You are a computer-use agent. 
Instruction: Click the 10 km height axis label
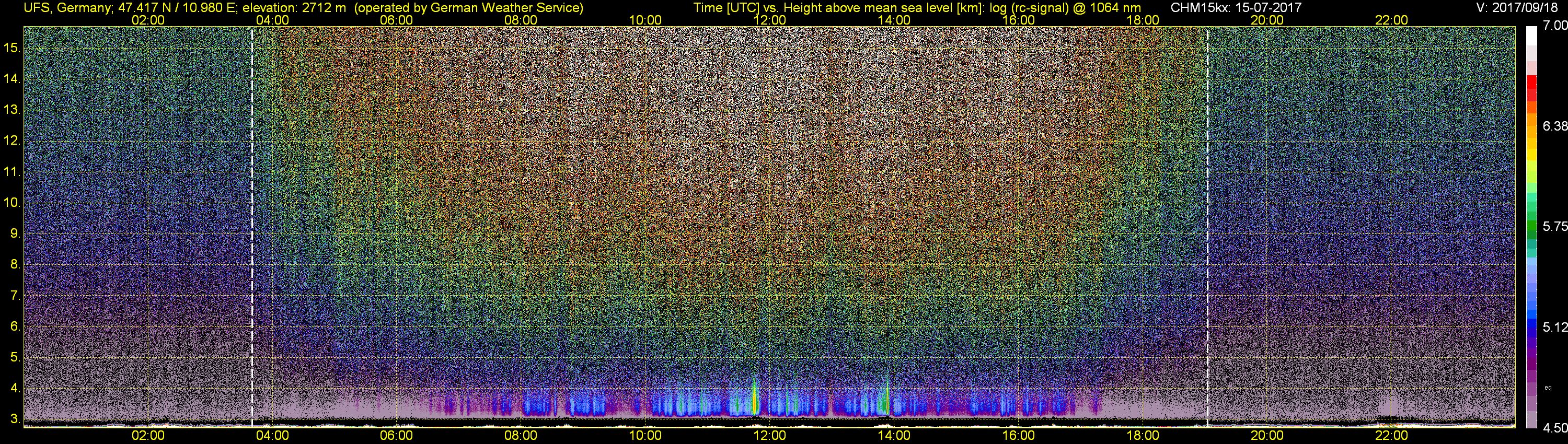tap(11, 203)
